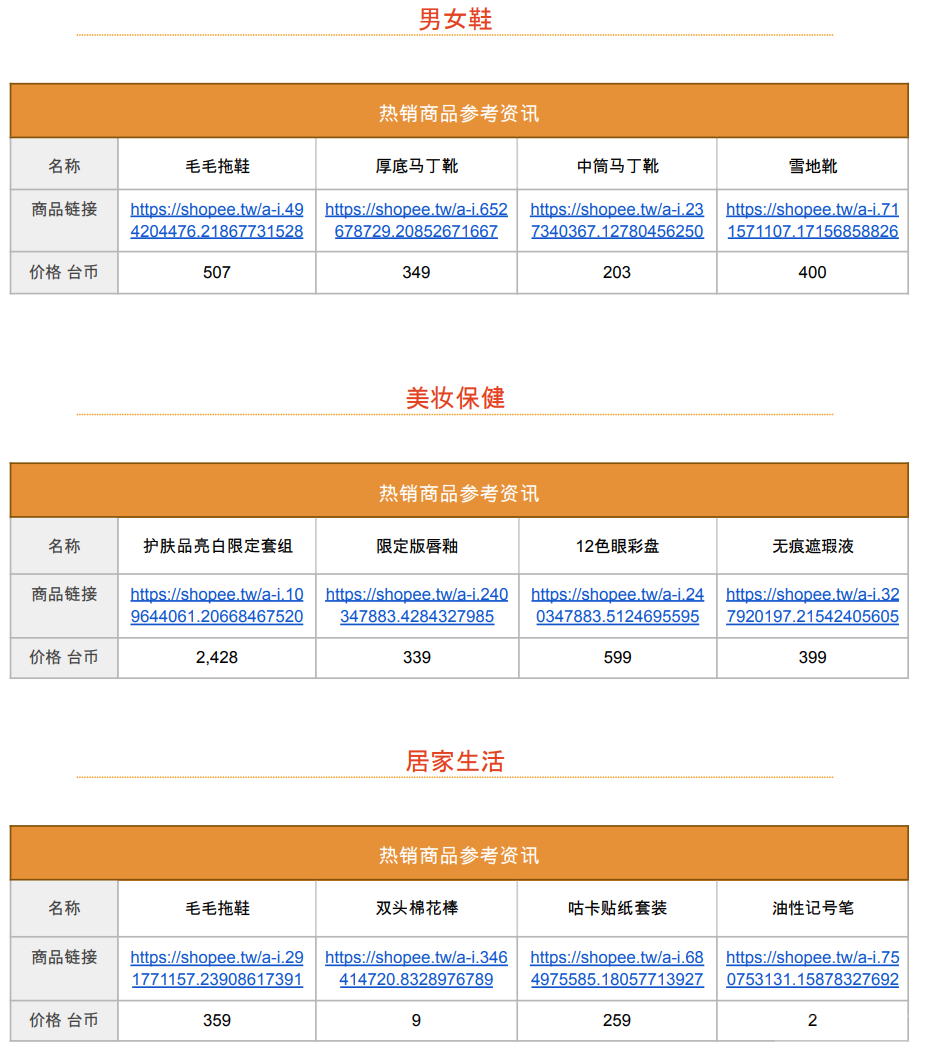The width and height of the screenshot is (935, 1062).
Task: Open the 12色眼彩盘 product link
Action: [x=615, y=604]
